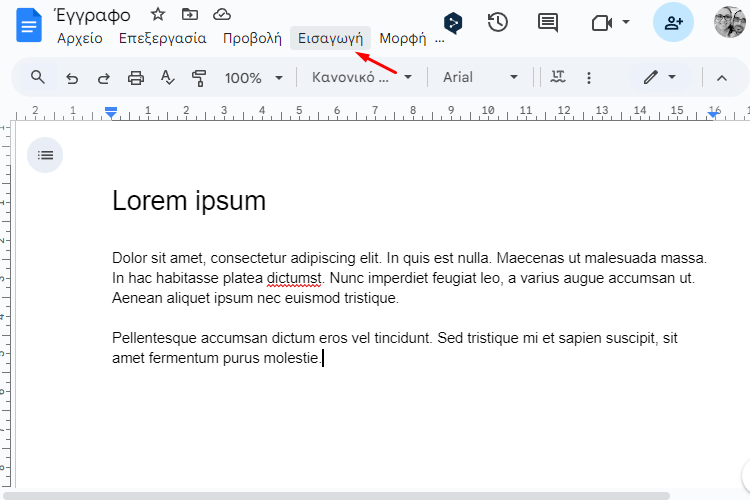Open the dark hexagon add-on icon
This screenshot has height=500, width=750.
tap(453, 22)
